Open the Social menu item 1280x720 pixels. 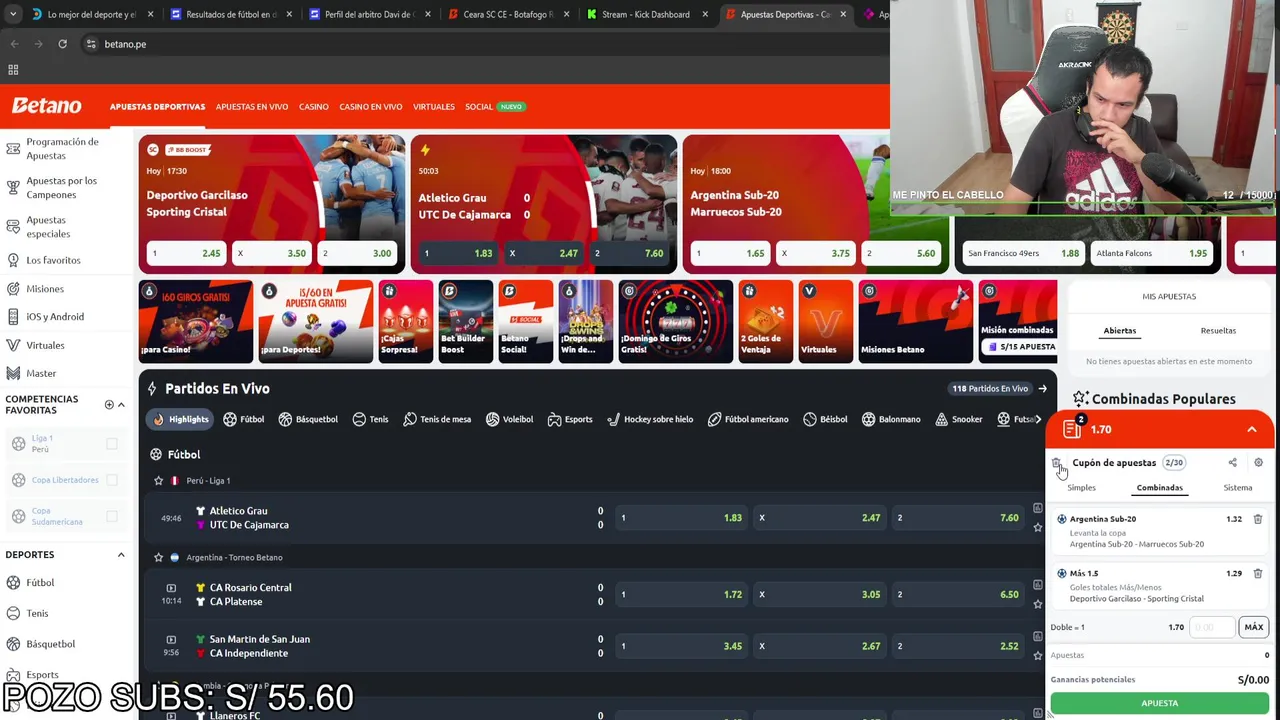[478, 107]
